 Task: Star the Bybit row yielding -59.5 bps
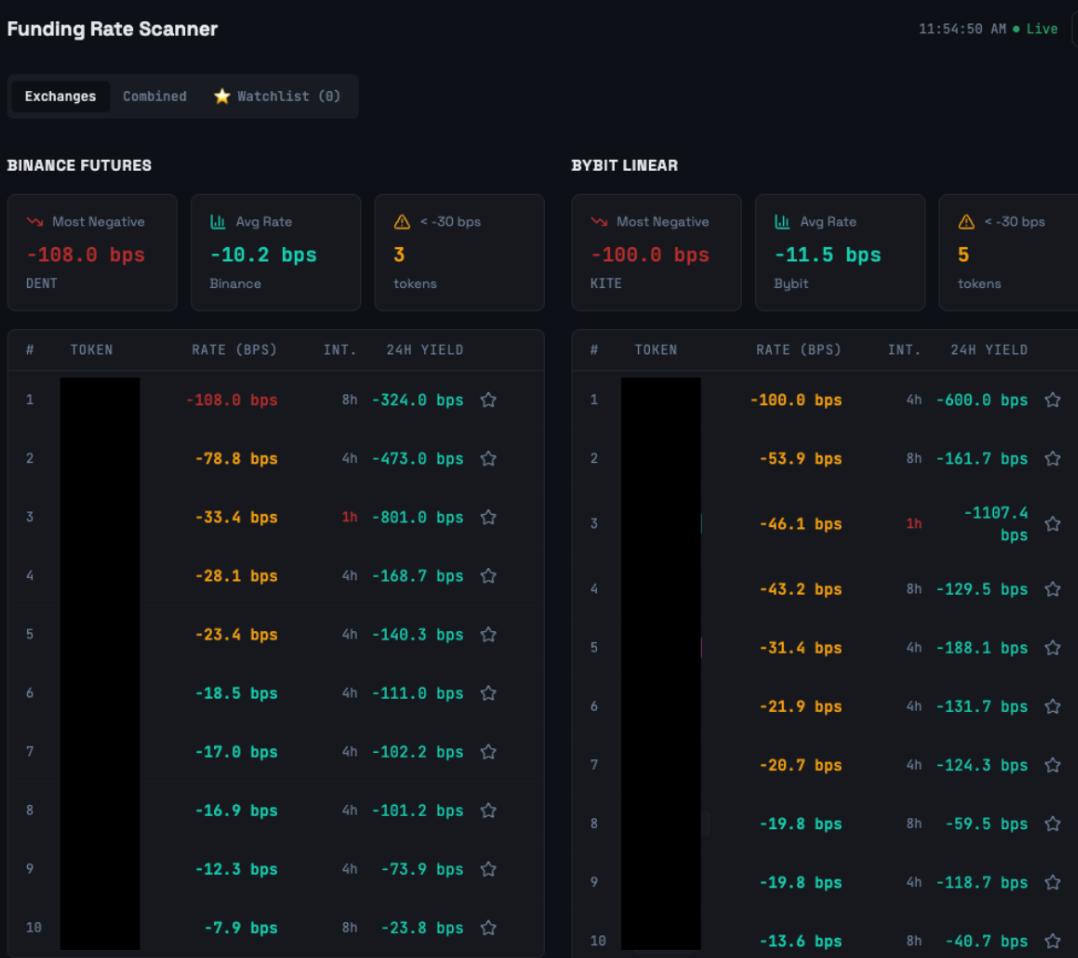(1053, 824)
